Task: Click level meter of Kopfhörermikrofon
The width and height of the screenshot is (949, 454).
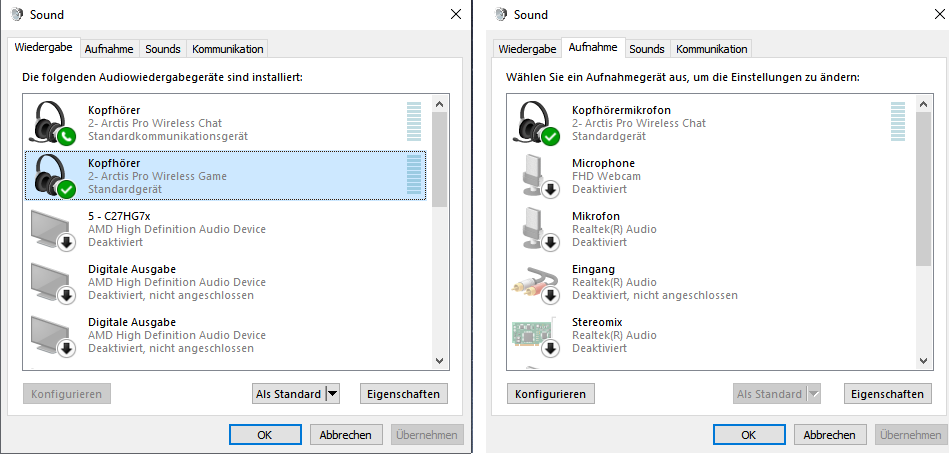Action: (x=898, y=122)
